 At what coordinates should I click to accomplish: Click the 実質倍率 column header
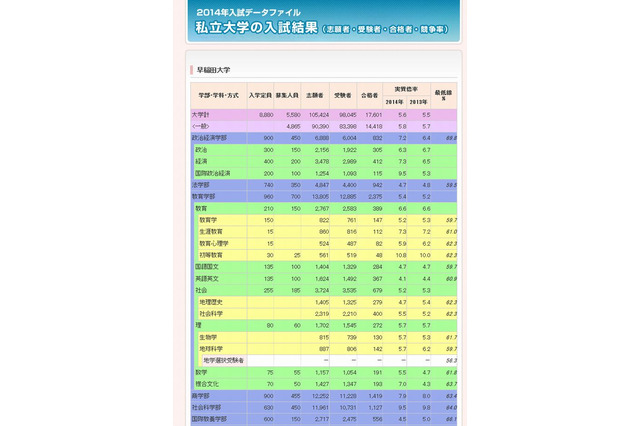406,89
